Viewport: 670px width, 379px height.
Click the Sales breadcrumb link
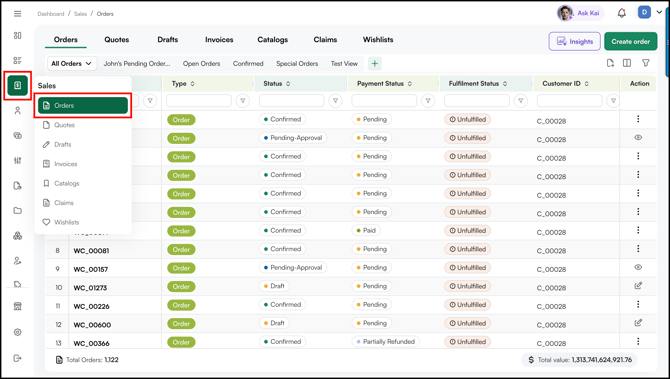click(80, 14)
